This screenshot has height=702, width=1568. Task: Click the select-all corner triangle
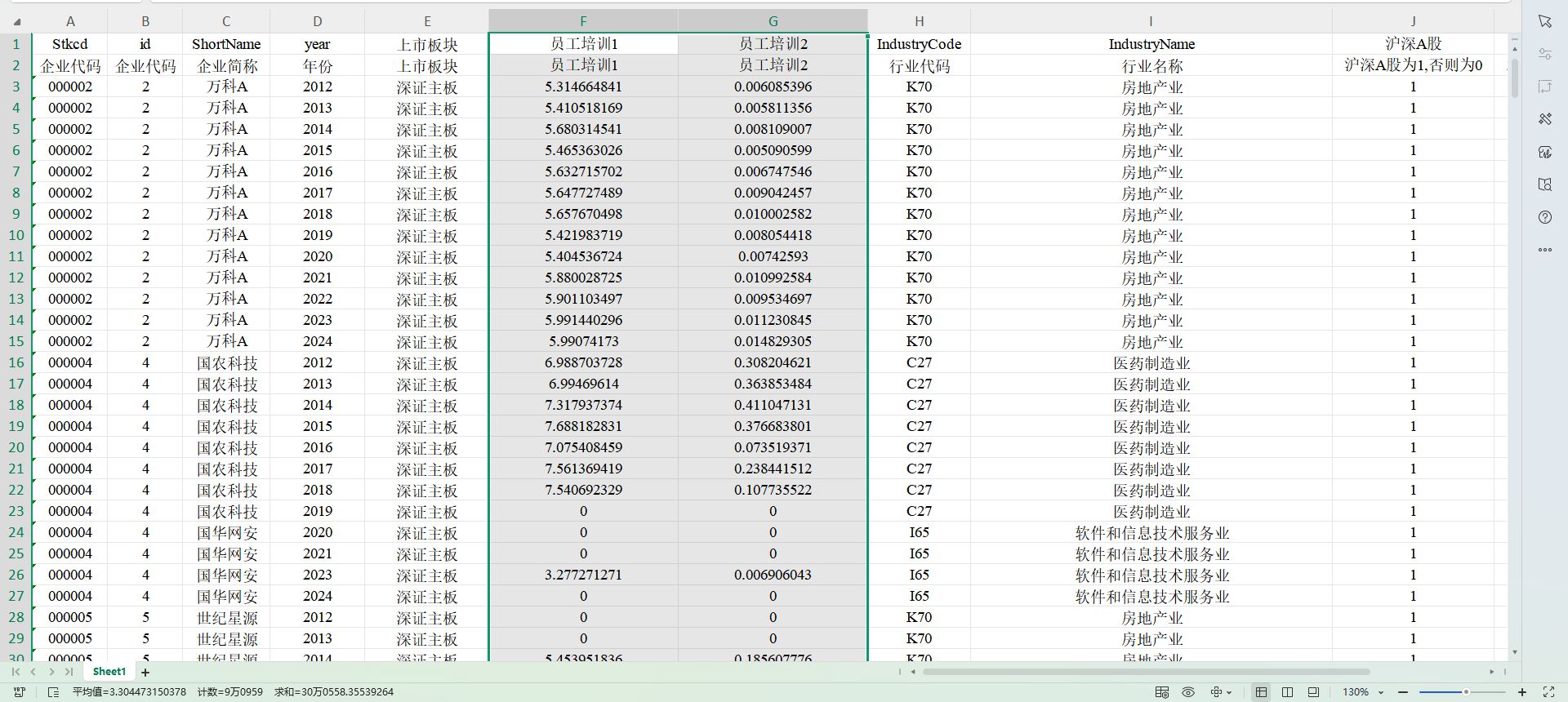point(16,21)
